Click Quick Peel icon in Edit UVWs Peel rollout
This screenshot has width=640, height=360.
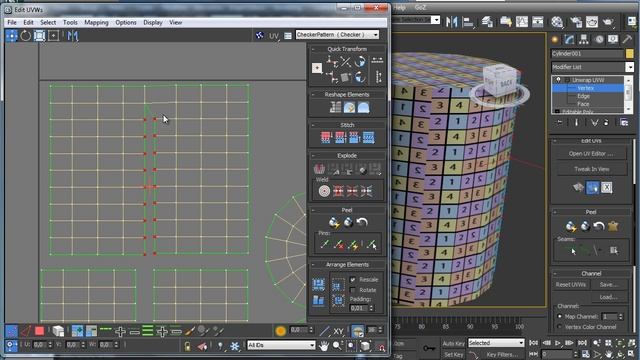click(x=334, y=222)
